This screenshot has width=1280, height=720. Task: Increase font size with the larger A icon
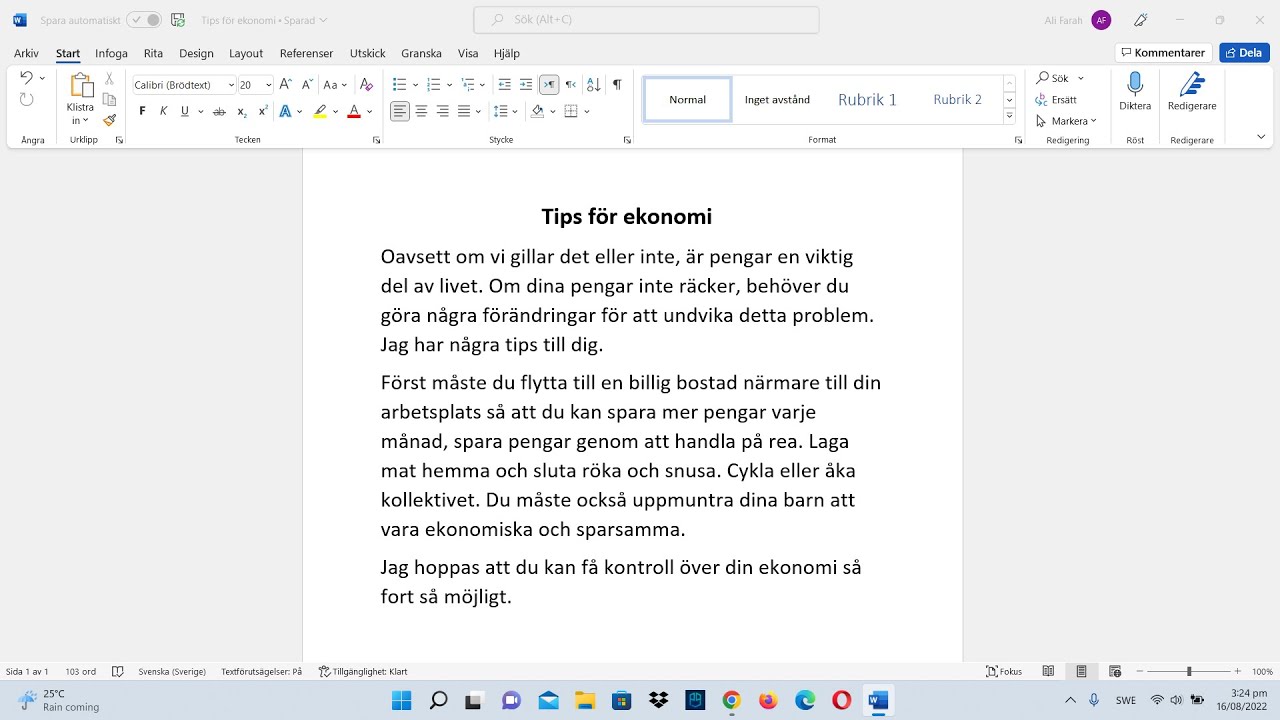click(x=286, y=85)
